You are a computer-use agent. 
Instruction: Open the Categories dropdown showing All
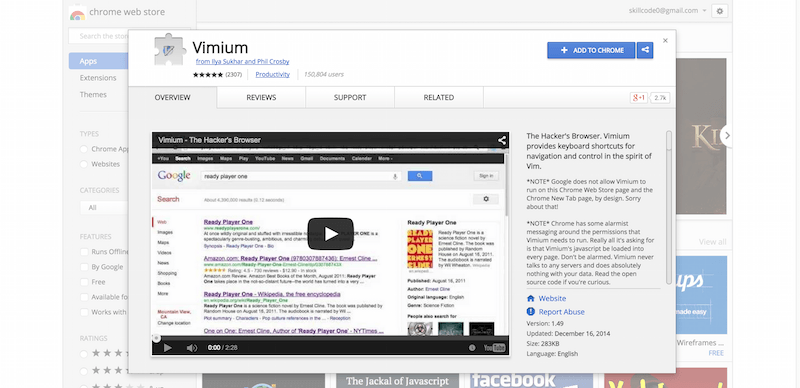click(x=104, y=208)
